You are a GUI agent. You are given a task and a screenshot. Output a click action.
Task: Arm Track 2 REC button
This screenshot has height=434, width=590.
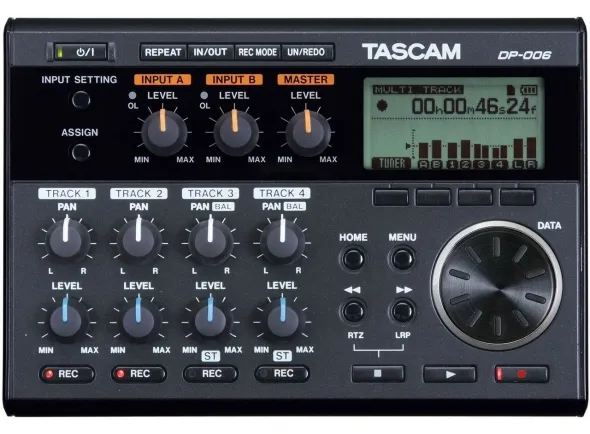click(139, 374)
